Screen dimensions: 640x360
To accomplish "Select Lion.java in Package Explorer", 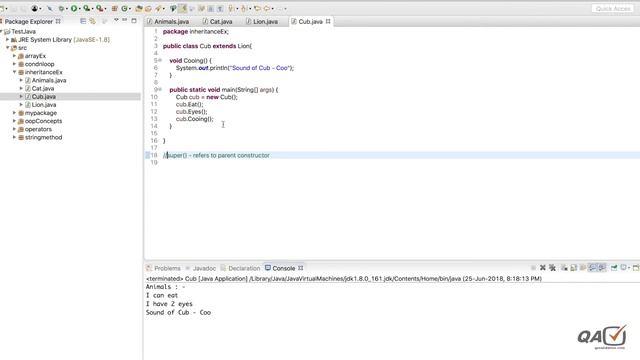I will (x=44, y=105).
